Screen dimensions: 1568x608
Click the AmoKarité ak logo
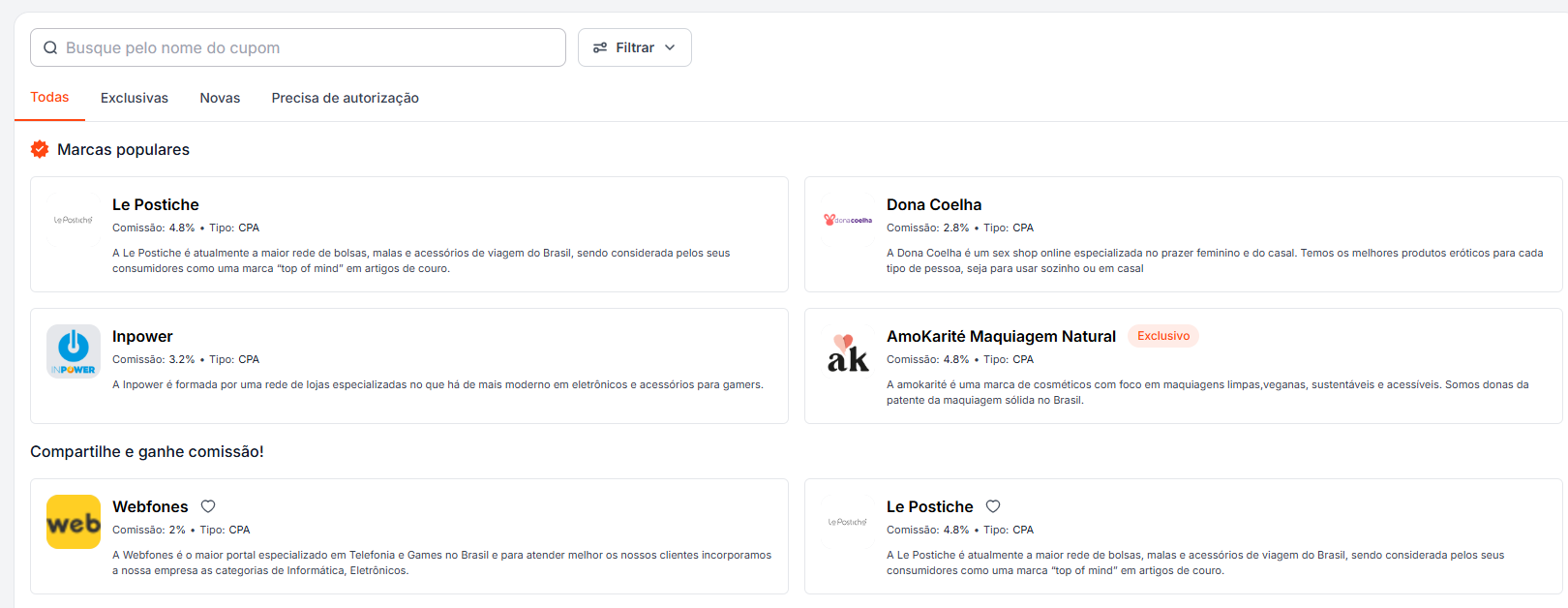[x=848, y=351]
